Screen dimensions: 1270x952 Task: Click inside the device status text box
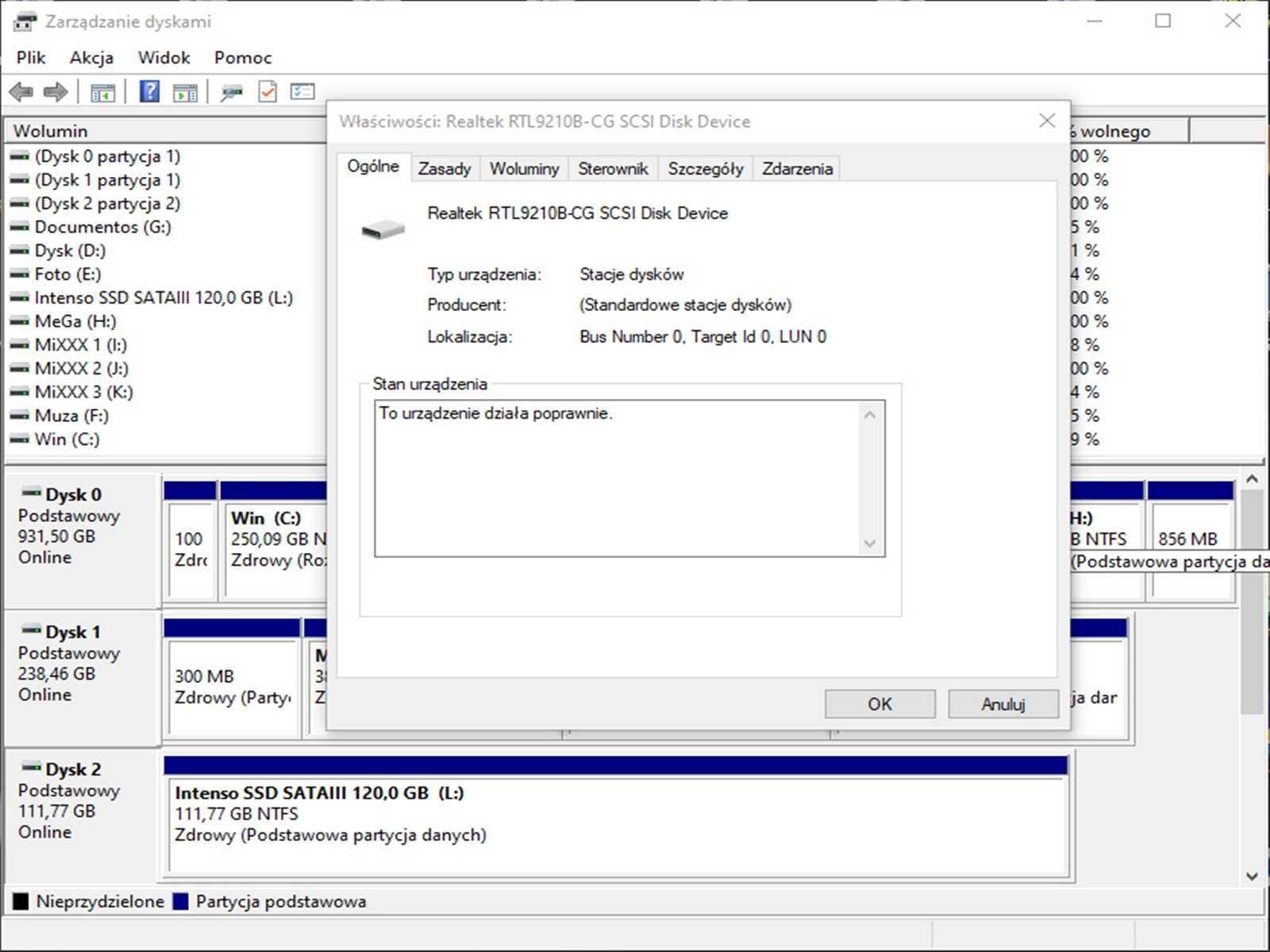[x=629, y=478]
